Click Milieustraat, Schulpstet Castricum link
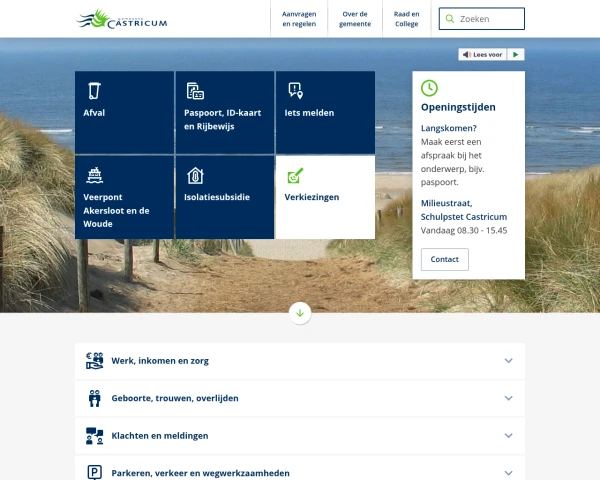The image size is (600, 480). point(464,210)
